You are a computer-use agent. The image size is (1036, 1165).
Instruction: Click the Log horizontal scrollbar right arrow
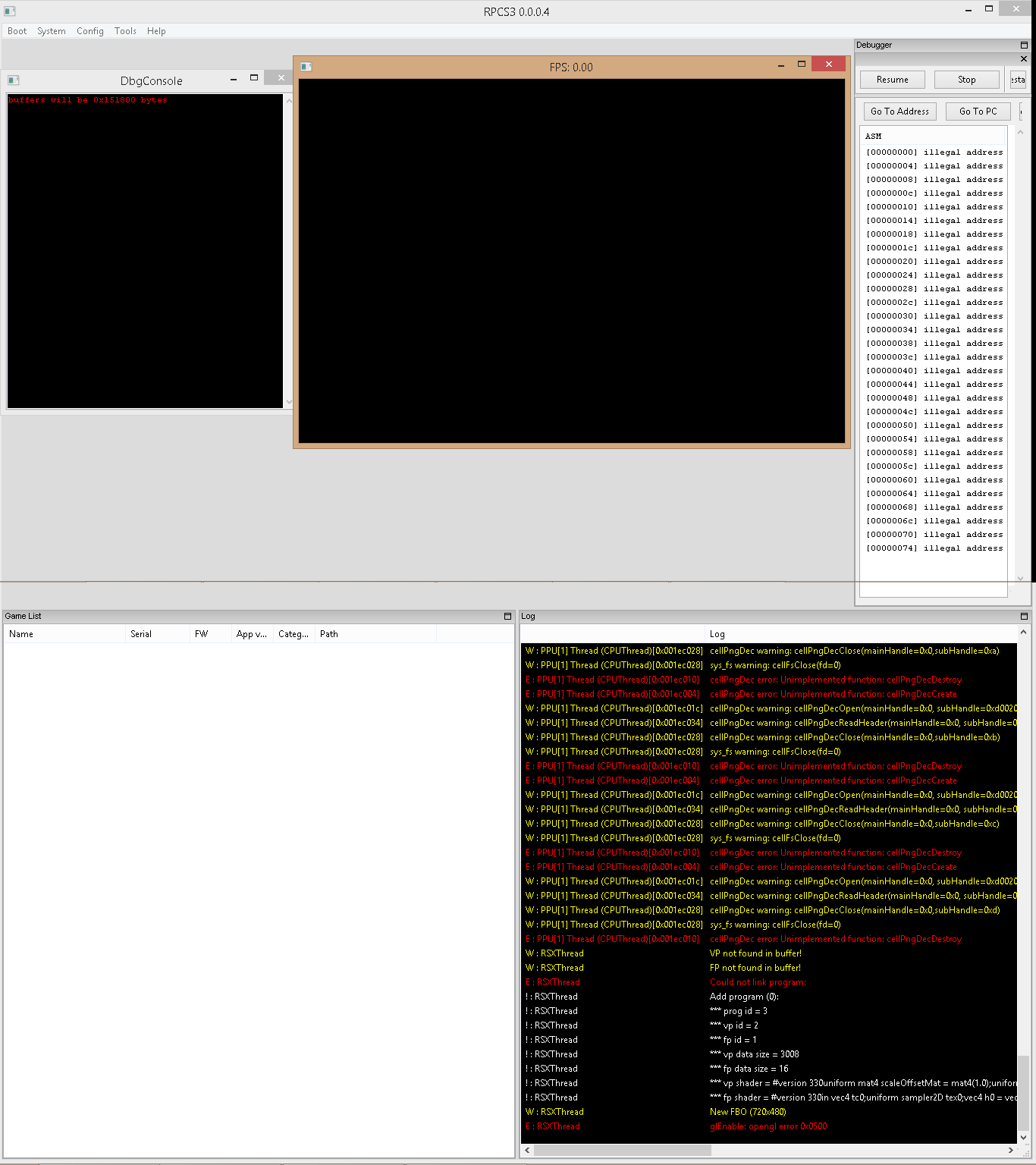pos(1010,1151)
